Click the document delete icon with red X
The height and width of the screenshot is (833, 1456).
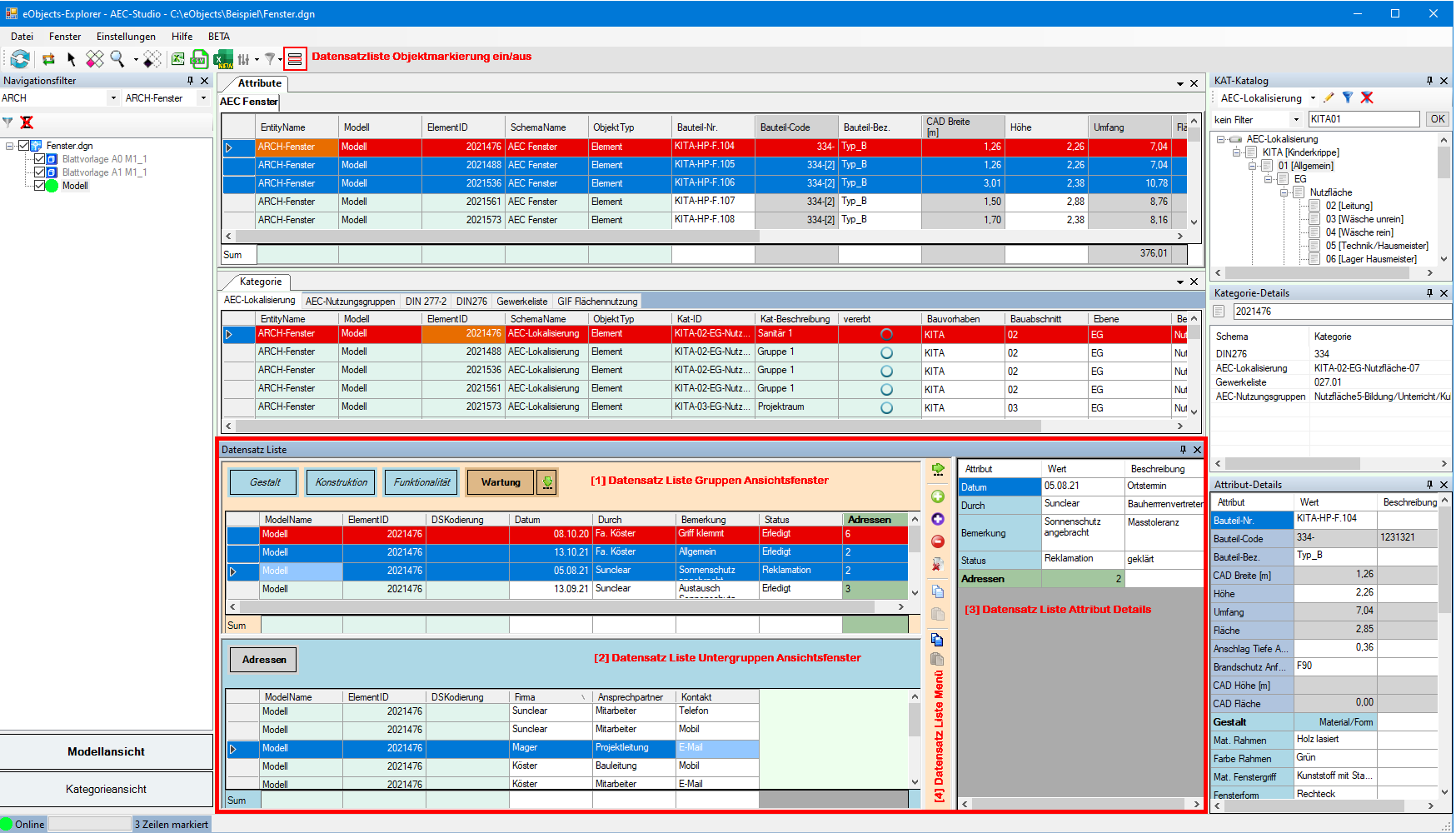click(937, 565)
